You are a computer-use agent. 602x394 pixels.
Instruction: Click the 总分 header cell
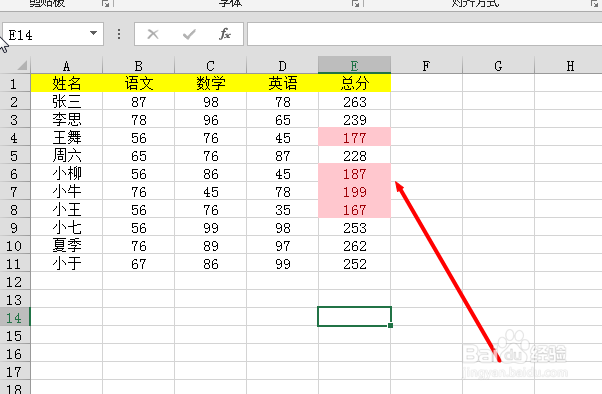coord(354,83)
